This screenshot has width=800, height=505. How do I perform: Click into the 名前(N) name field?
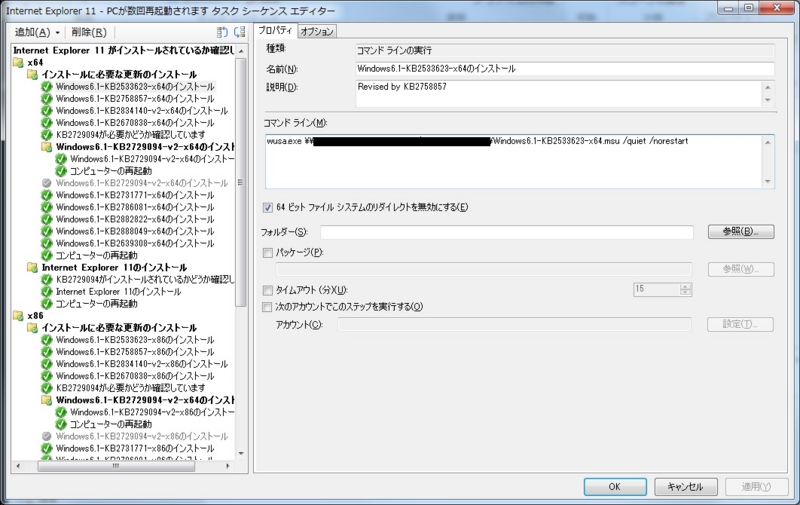565,69
